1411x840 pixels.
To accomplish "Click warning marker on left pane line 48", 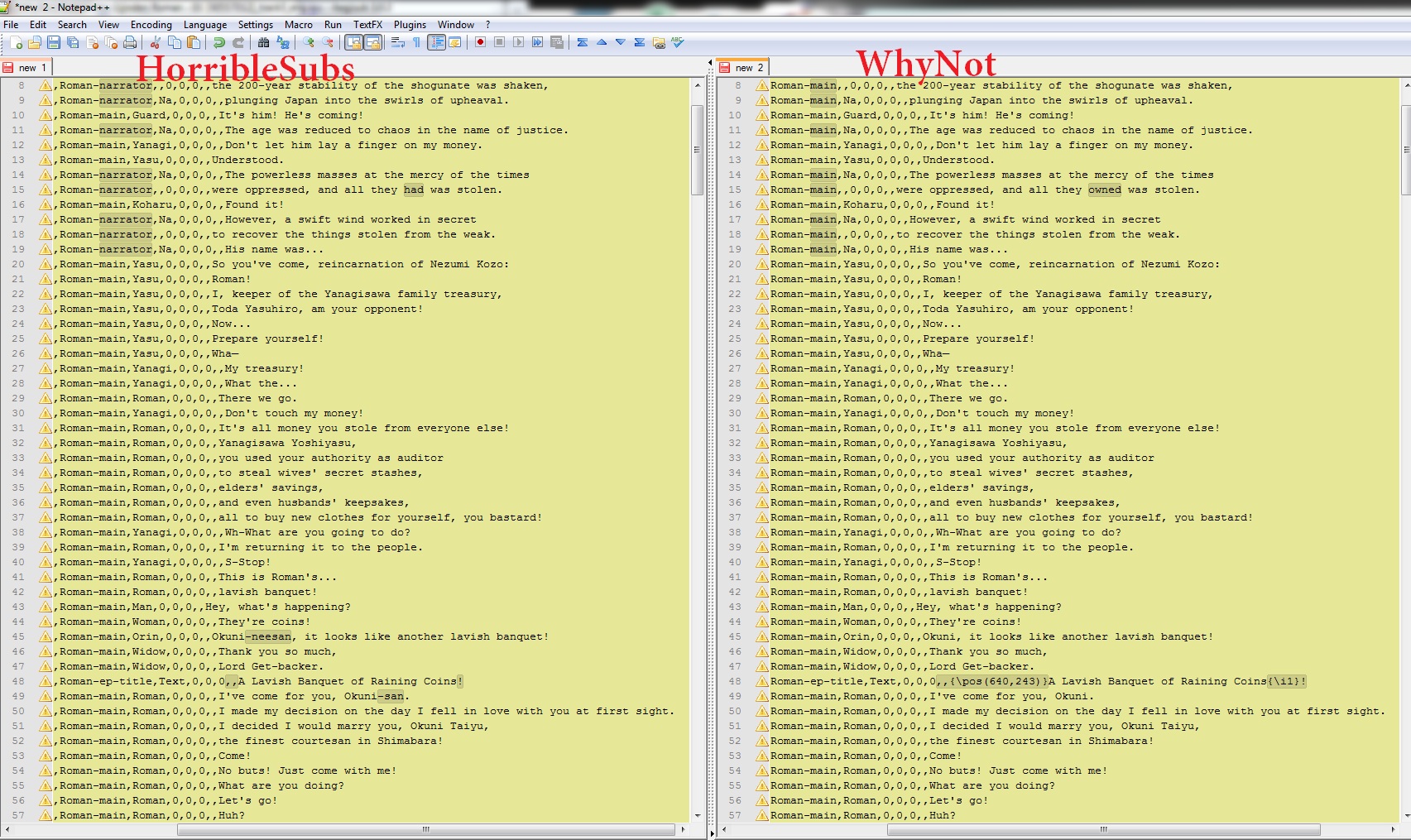I will click(x=46, y=682).
